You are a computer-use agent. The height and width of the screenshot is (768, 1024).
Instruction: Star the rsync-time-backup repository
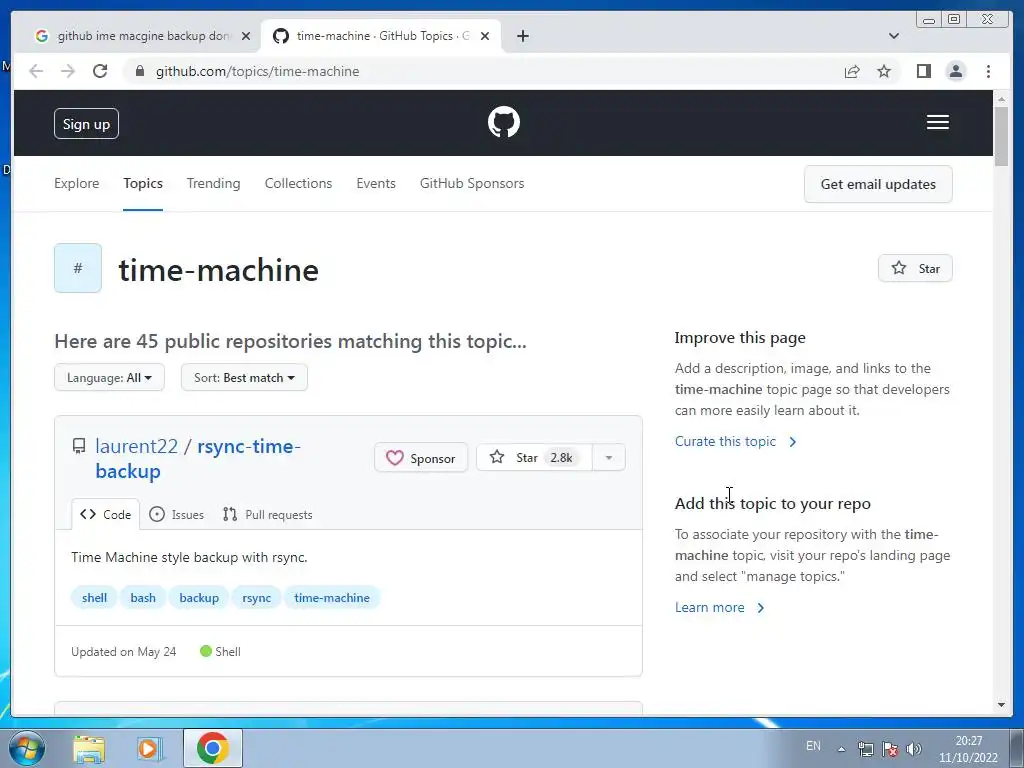pos(534,458)
